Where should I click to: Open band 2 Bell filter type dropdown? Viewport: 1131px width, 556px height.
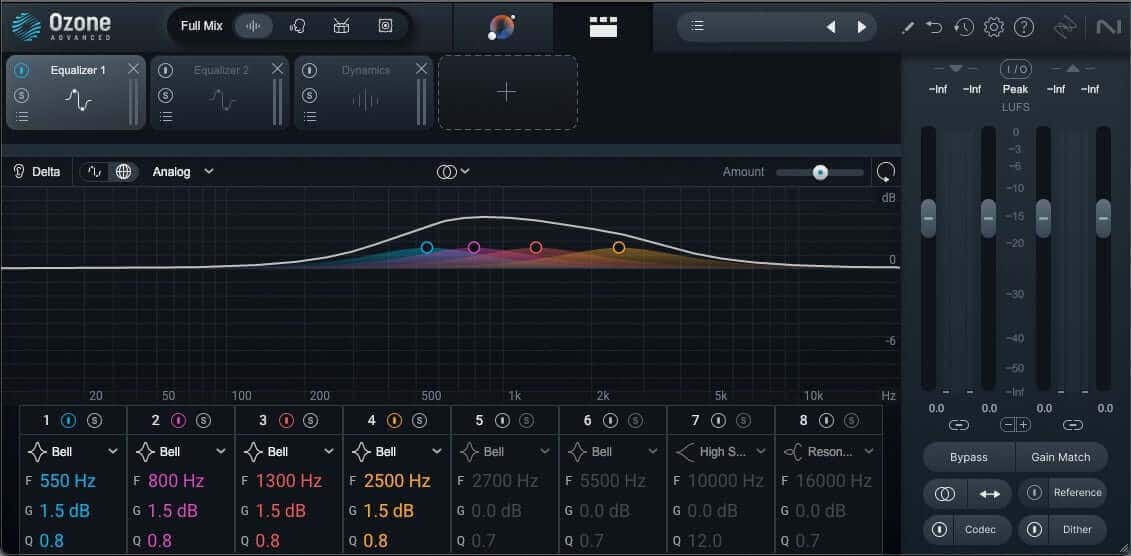[181, 452]
